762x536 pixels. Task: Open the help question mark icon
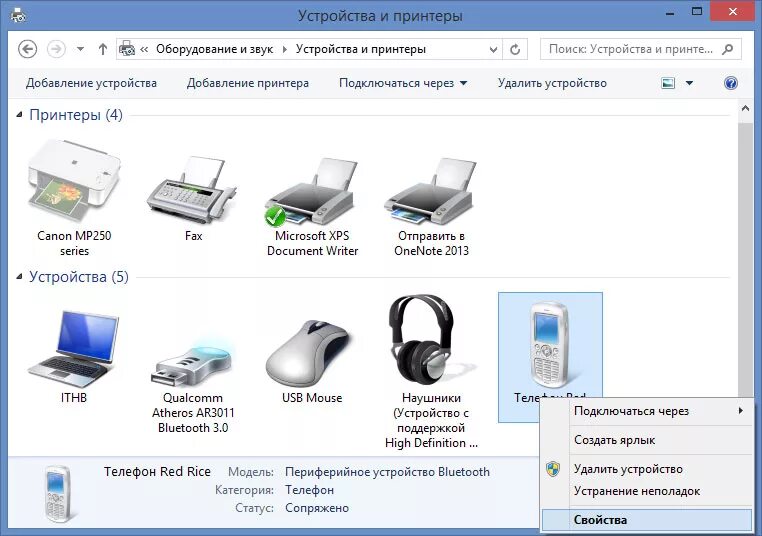(730, 83)
